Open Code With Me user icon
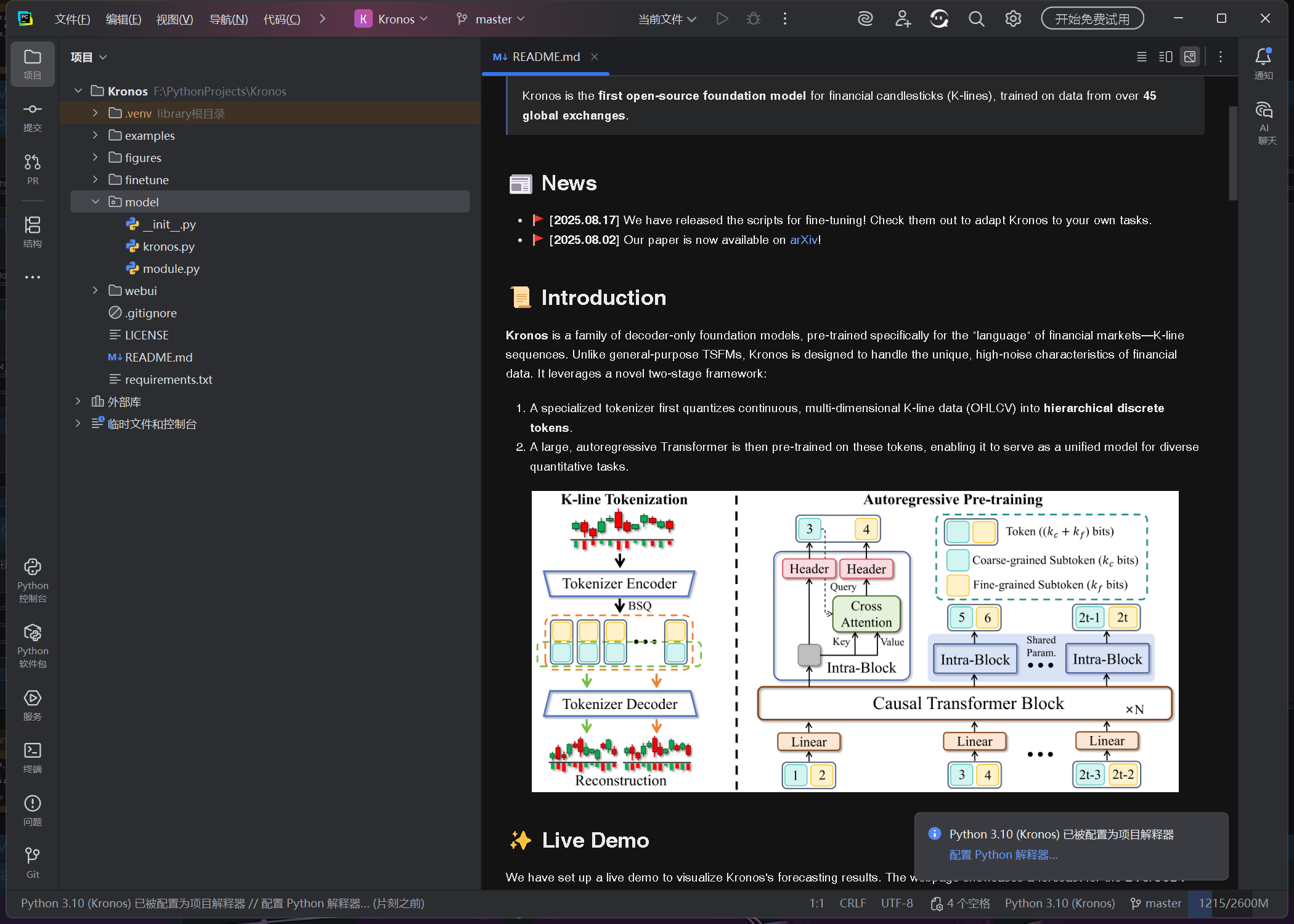Viewport: 1294px width, 924px height. [903, 19]
